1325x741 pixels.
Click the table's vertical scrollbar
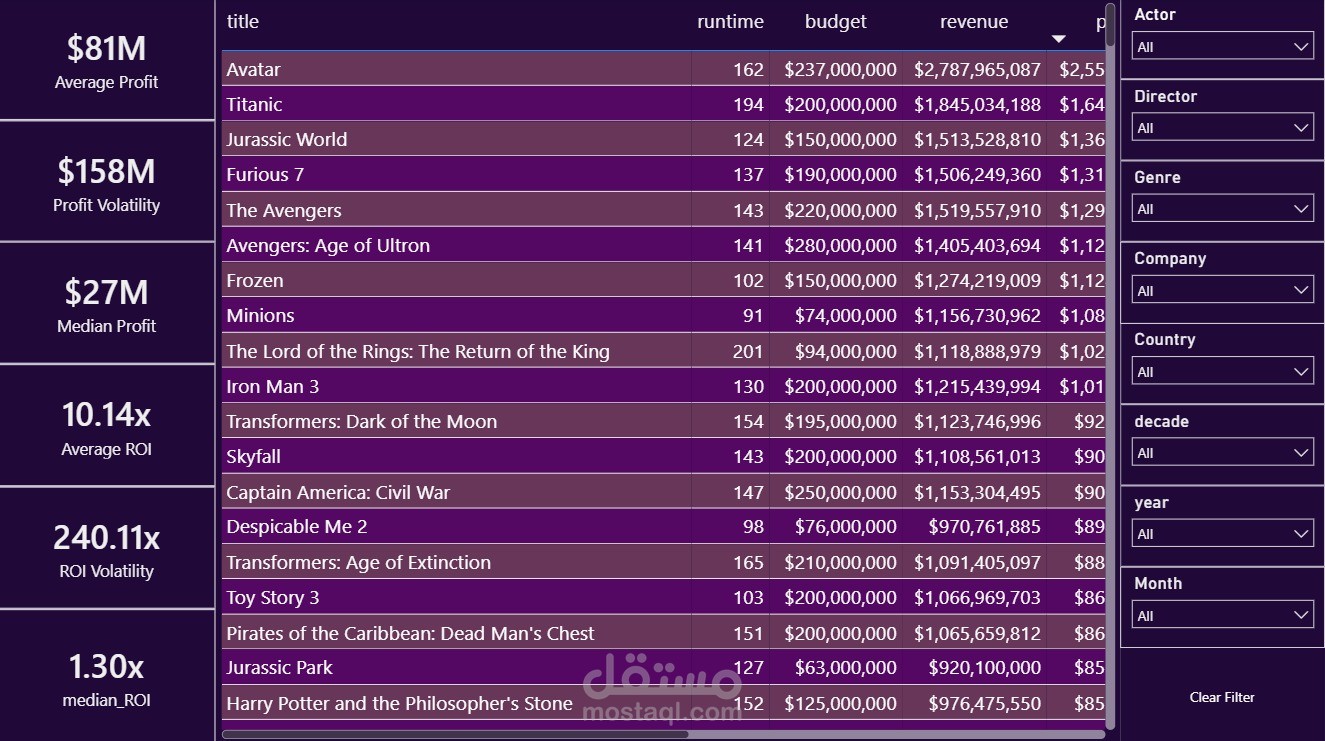[1110, 25]
